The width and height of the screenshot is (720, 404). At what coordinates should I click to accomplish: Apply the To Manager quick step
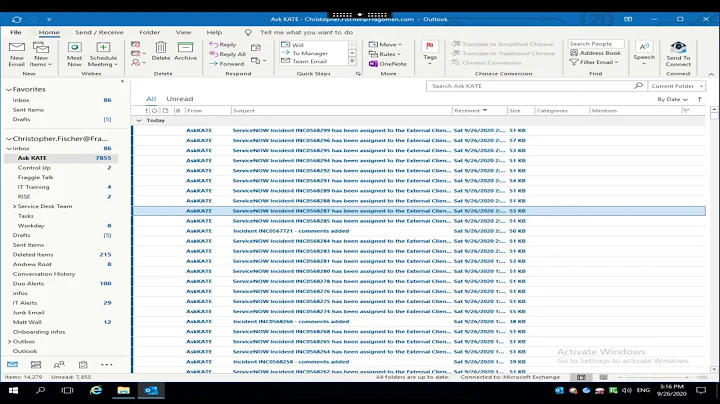[x=310, y=53]
